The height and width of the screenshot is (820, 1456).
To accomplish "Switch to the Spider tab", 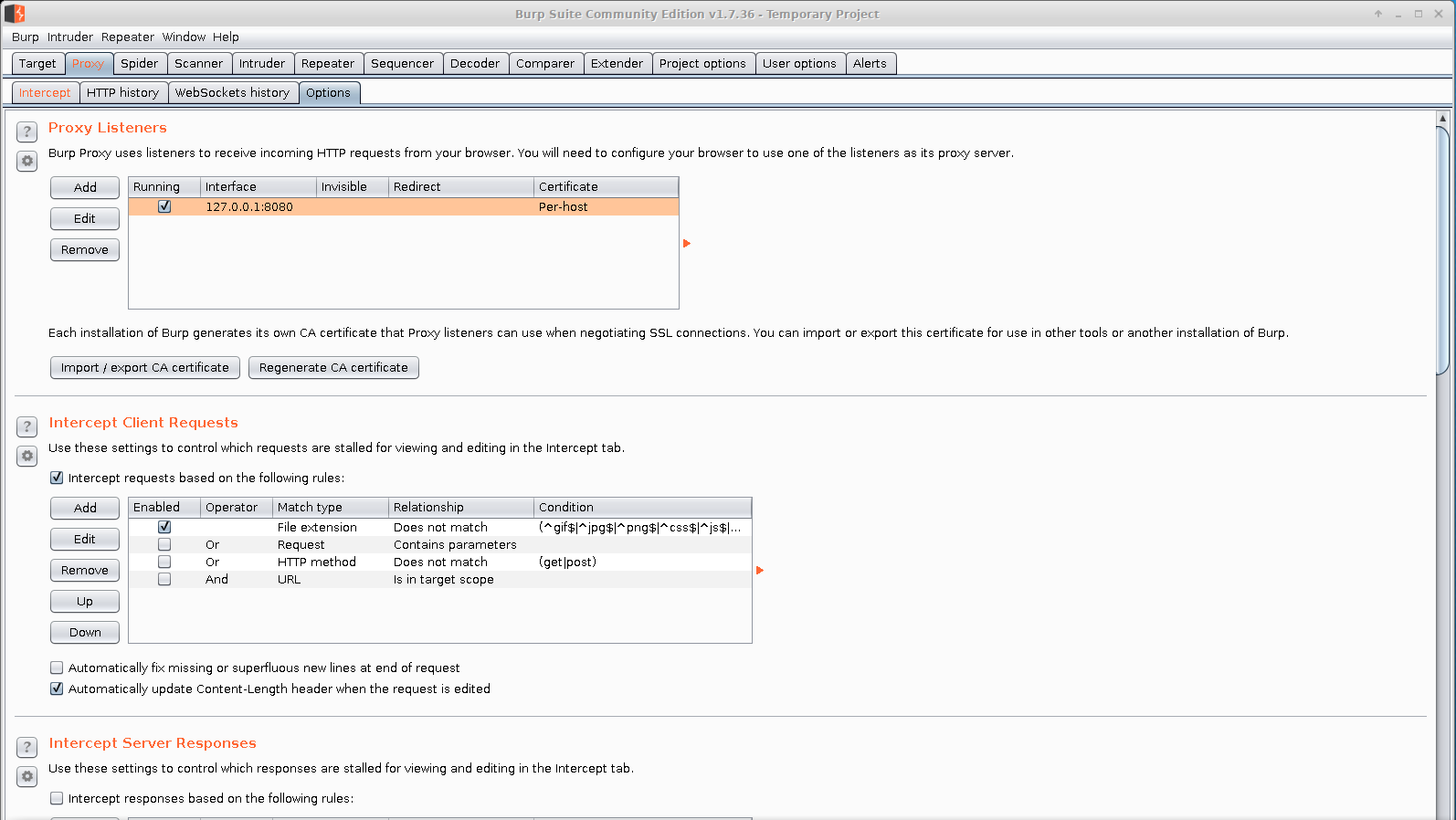I will (x=140, y=64).
